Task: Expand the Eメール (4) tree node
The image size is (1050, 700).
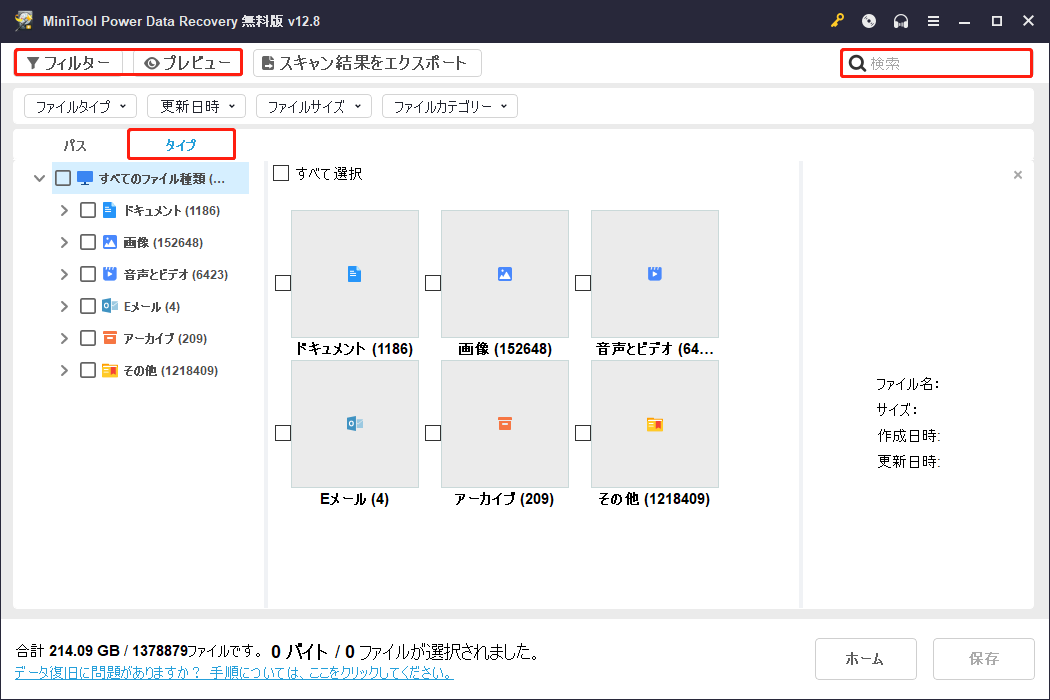Action: [x=64, y=306]
